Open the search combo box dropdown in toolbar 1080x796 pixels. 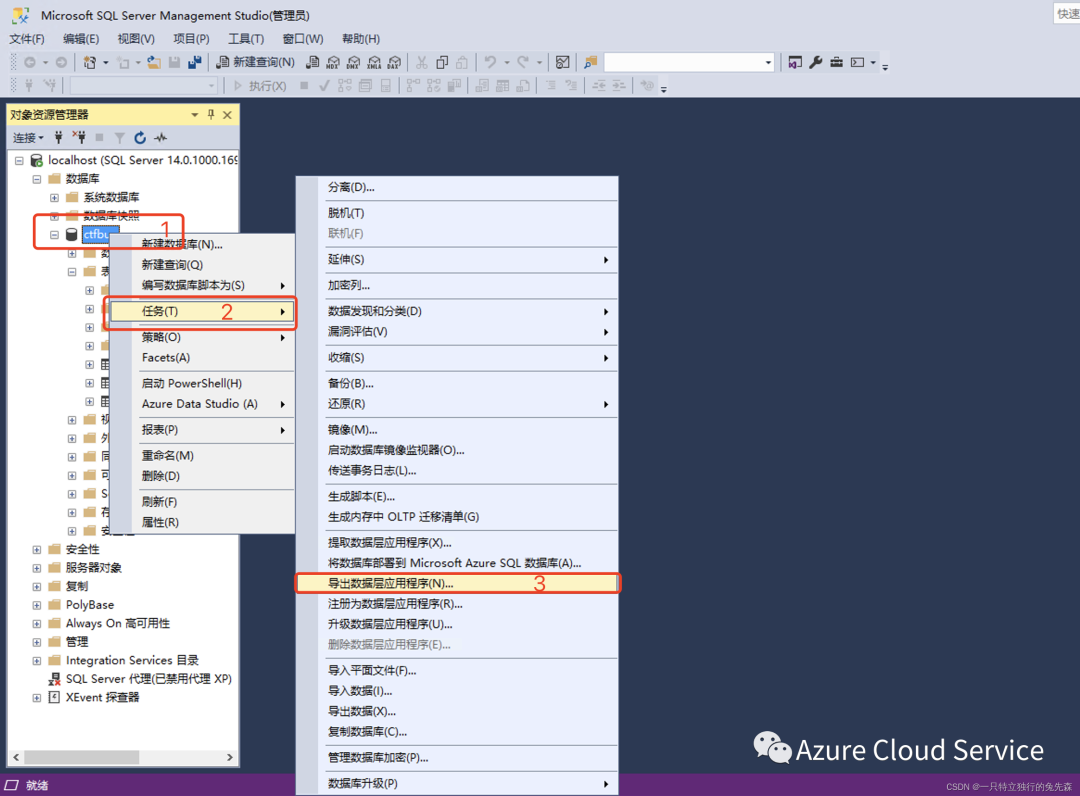coord(768,63)
